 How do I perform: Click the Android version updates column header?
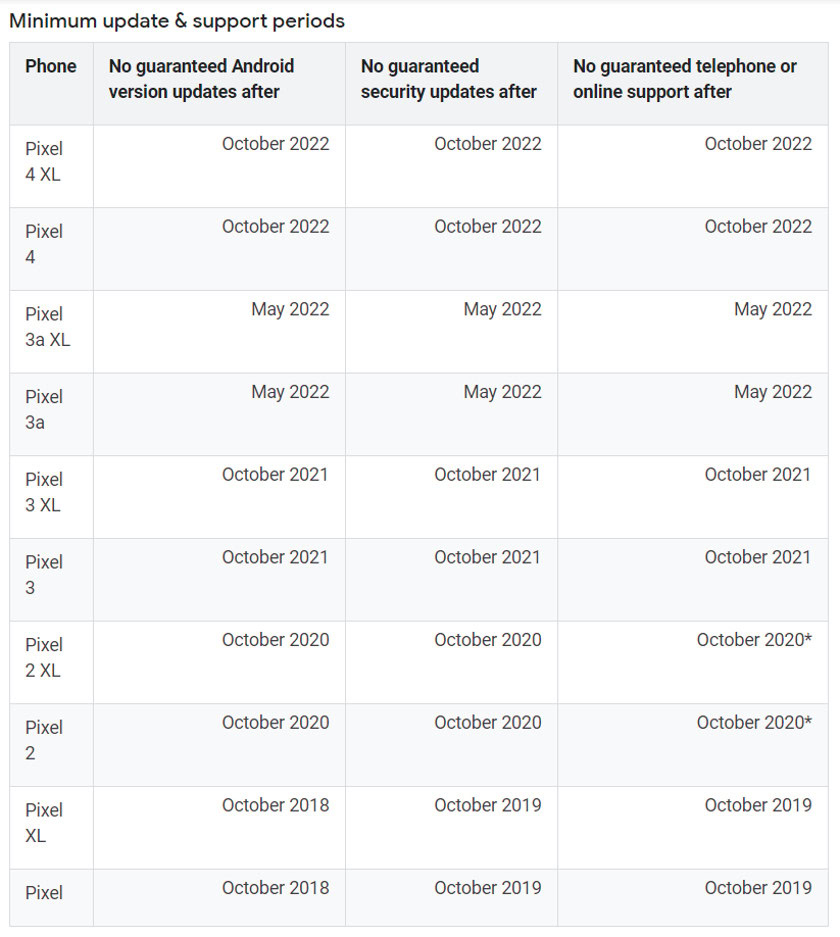click(202, 79)
